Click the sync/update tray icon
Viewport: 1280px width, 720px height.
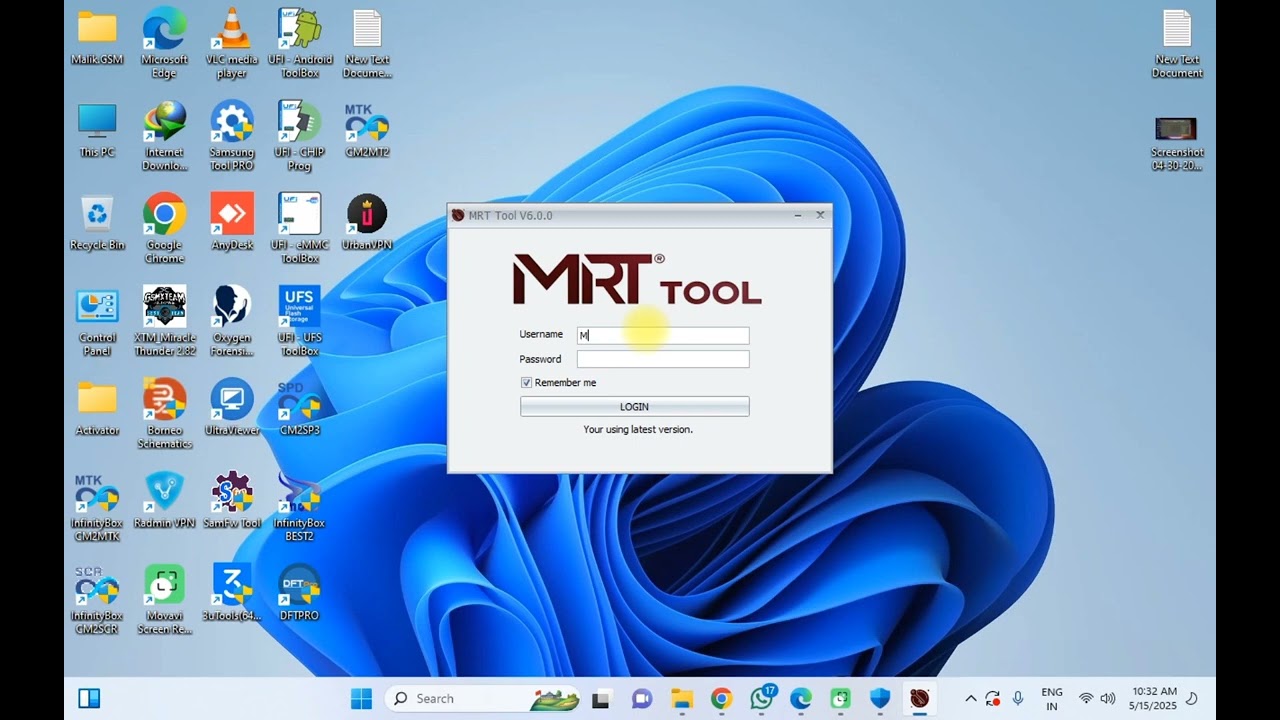coord(992,698)
